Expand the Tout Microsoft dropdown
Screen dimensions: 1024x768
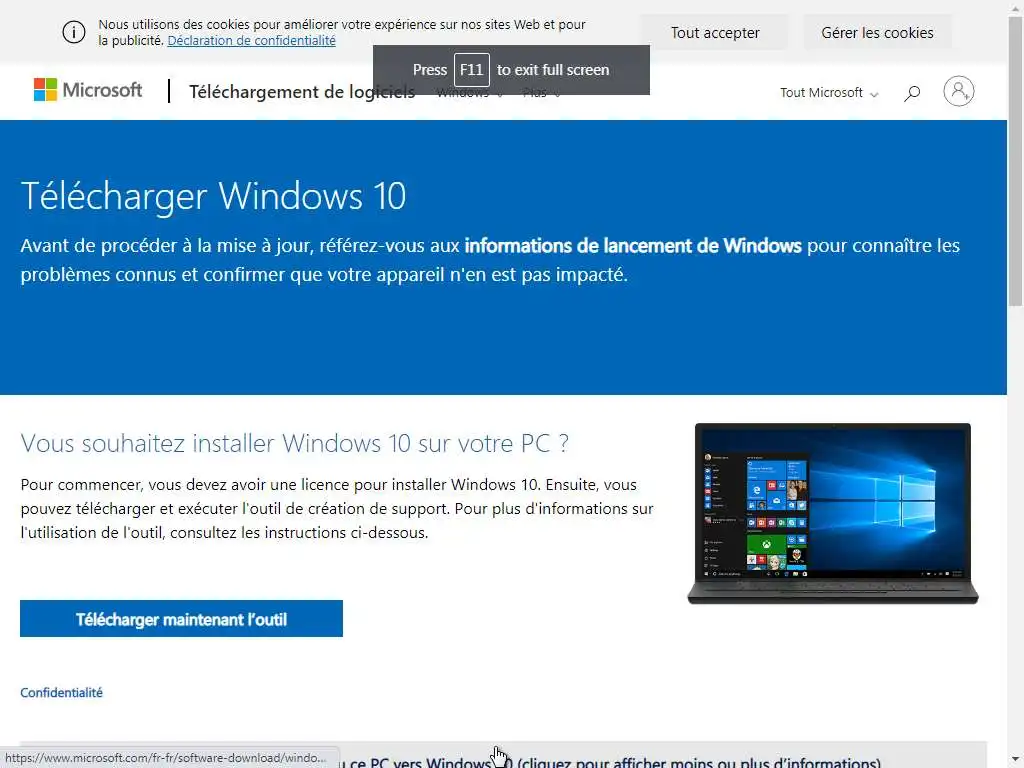coord(829,93)
